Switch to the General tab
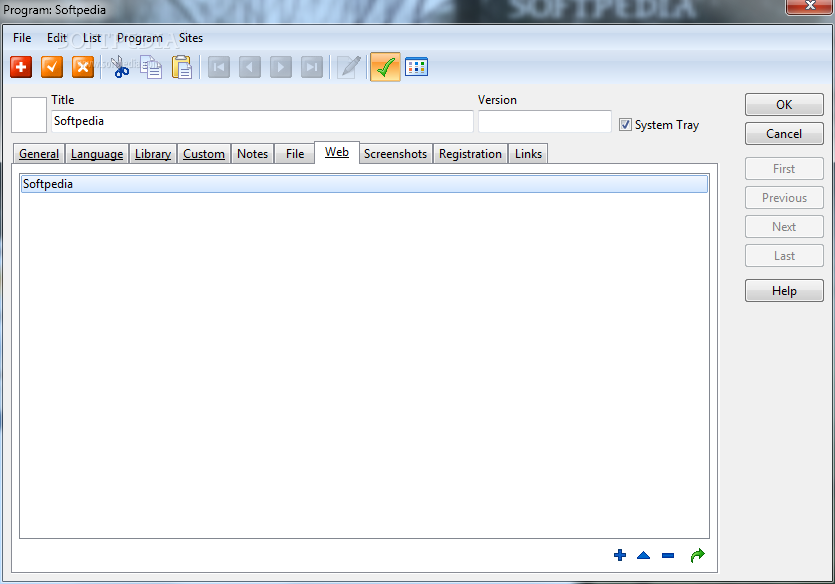 [39, 154]
